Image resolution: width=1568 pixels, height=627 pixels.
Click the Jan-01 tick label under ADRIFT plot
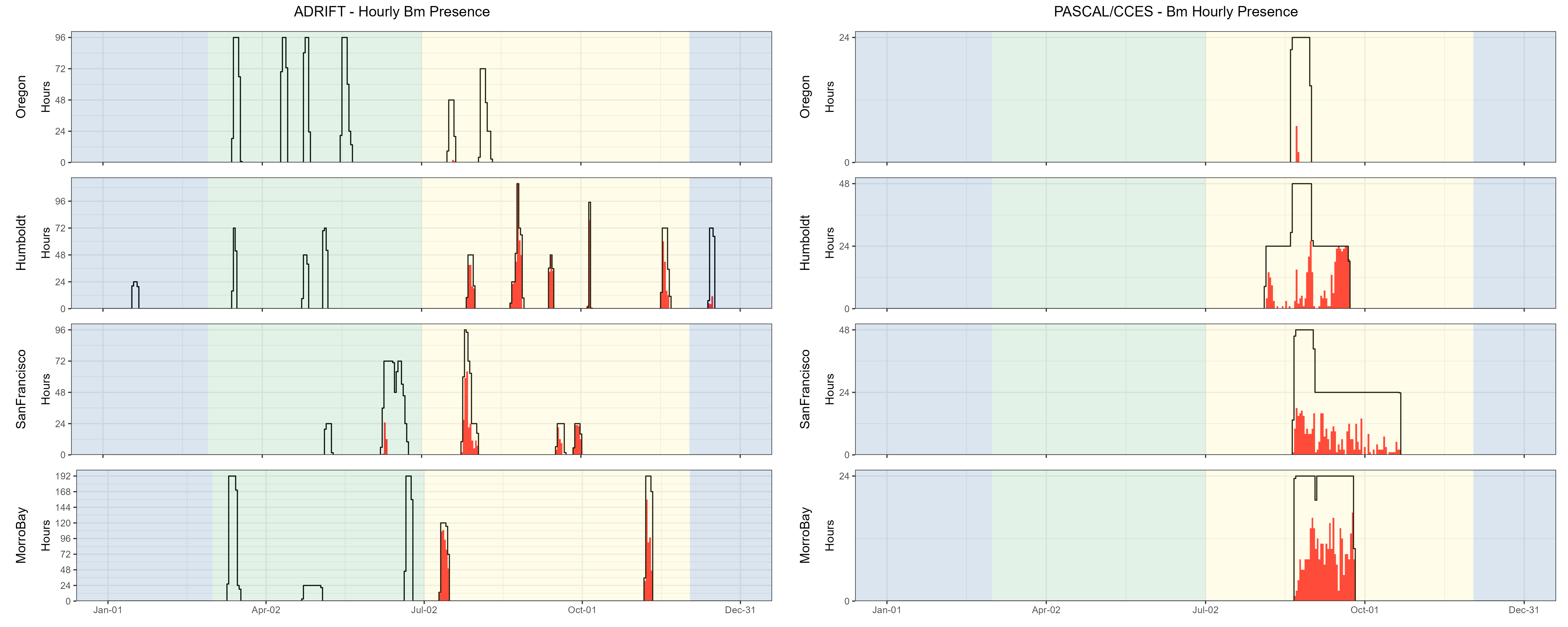(x=108, y=610)
